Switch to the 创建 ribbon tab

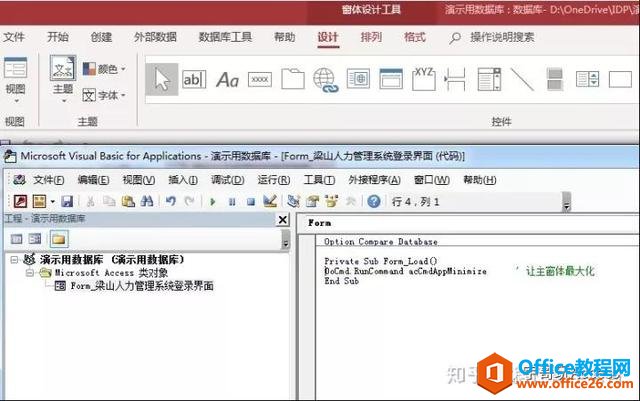(x=101, y=37)
